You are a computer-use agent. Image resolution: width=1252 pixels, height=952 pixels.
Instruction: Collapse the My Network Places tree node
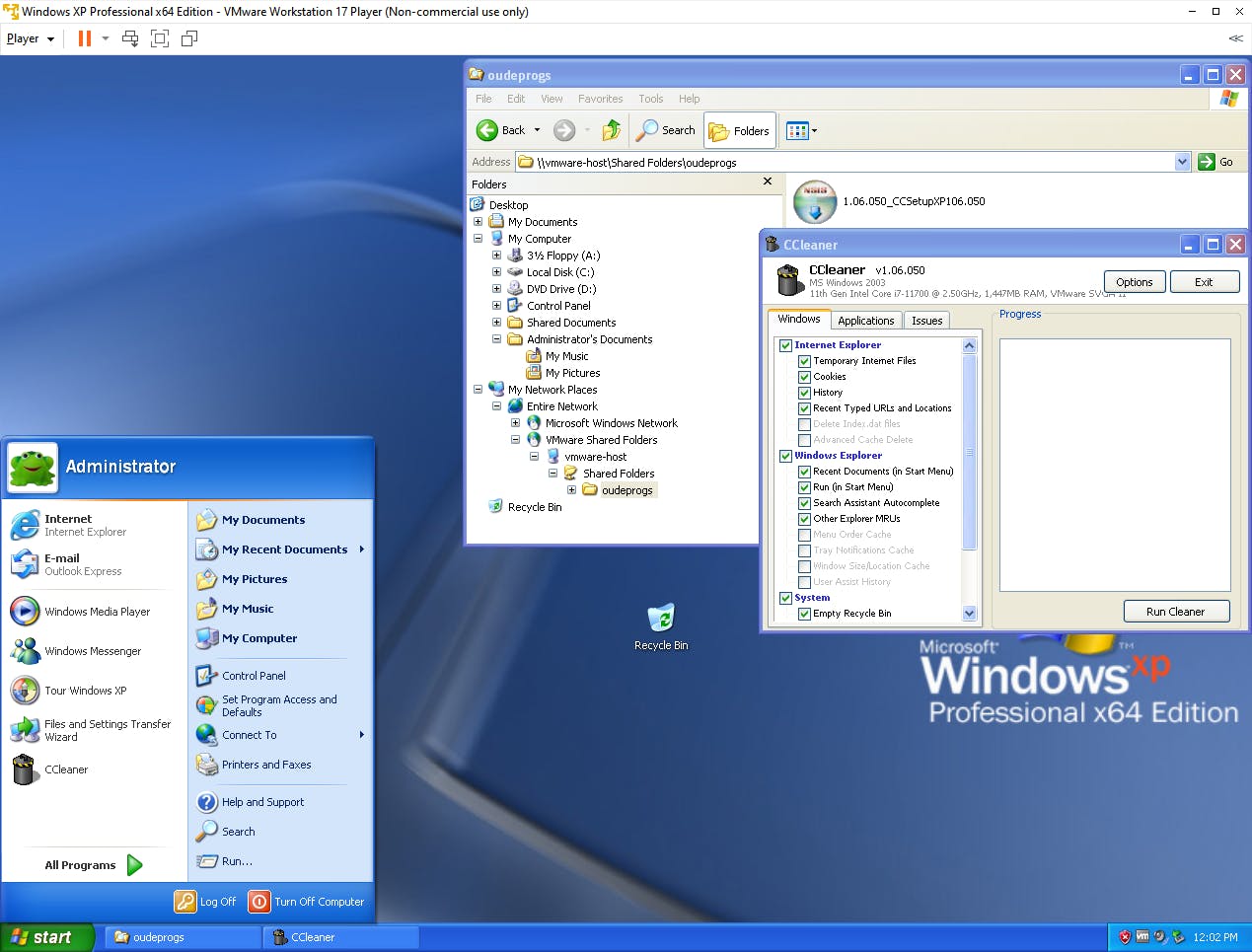[479, 390]
